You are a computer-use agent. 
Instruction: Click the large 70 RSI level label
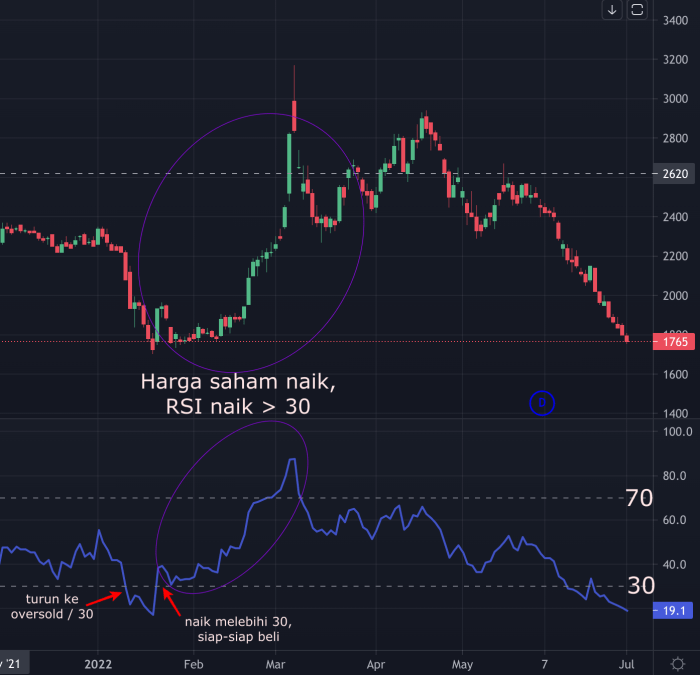point(639,498)
